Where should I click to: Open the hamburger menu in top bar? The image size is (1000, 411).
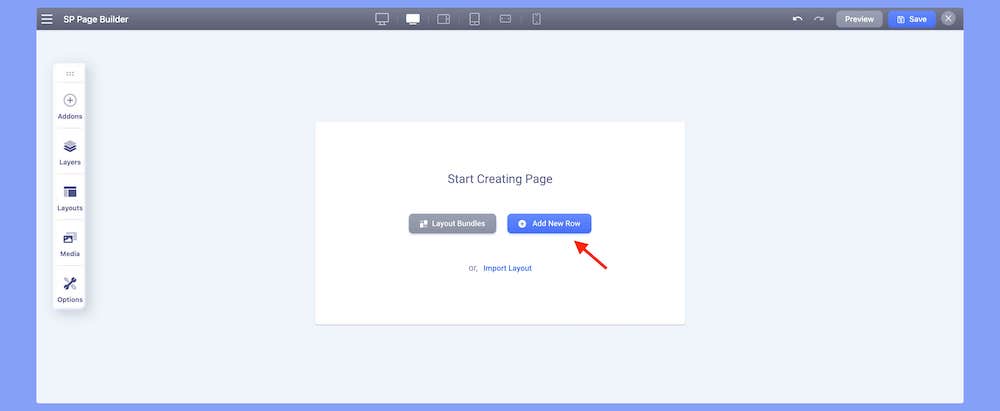47,19
